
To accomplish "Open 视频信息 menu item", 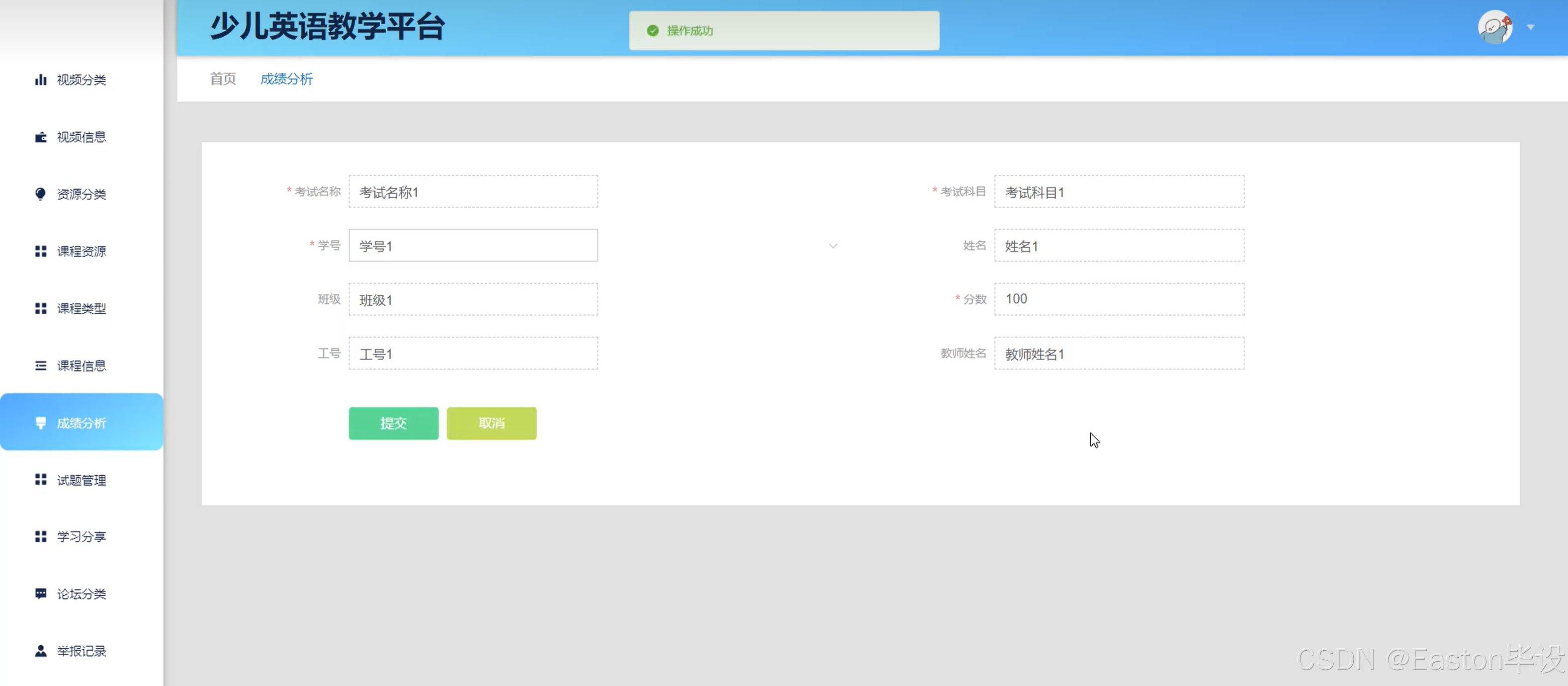I will (x=81, y=137).
